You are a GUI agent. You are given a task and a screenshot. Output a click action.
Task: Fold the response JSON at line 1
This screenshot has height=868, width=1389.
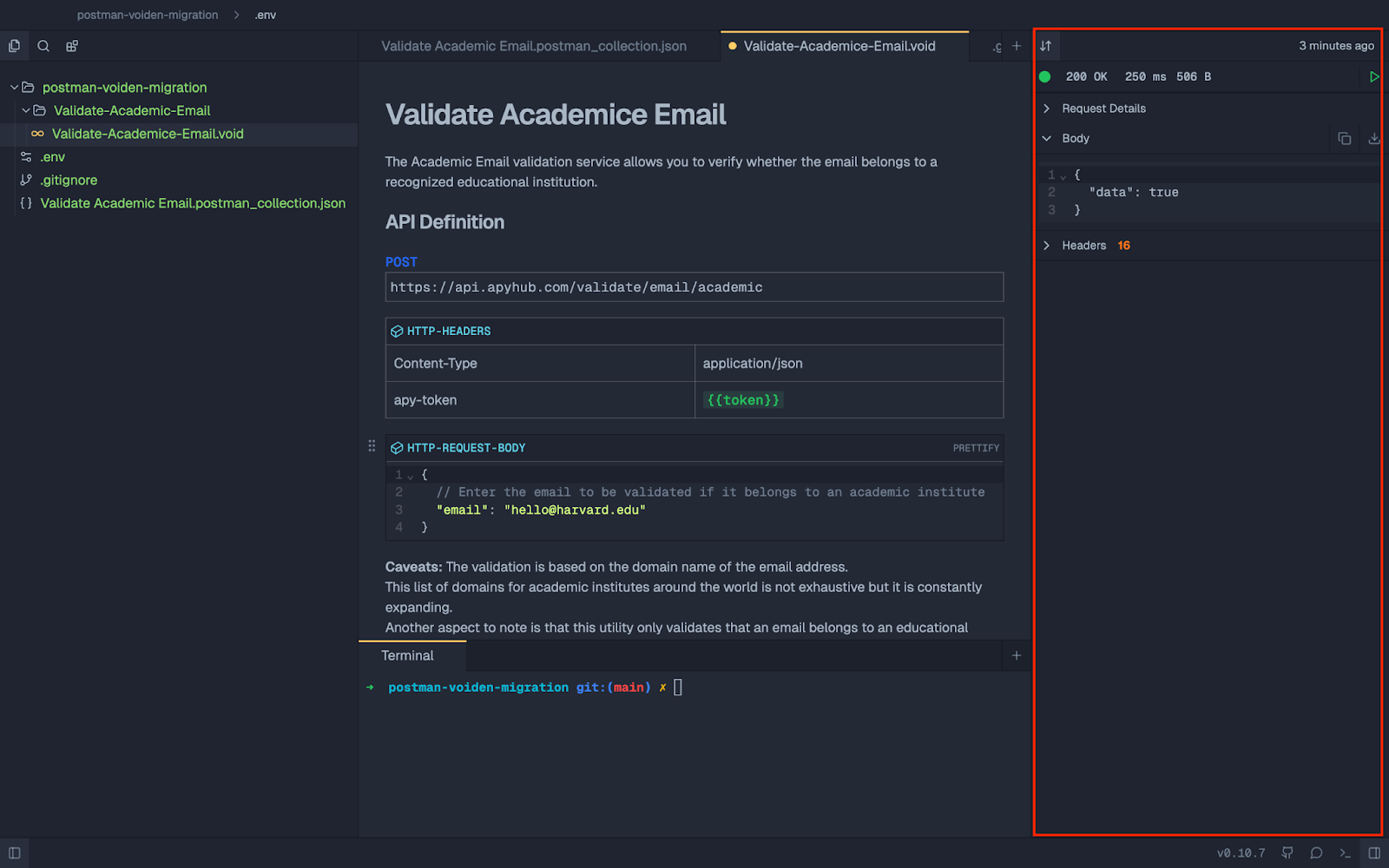[1063, 176]
